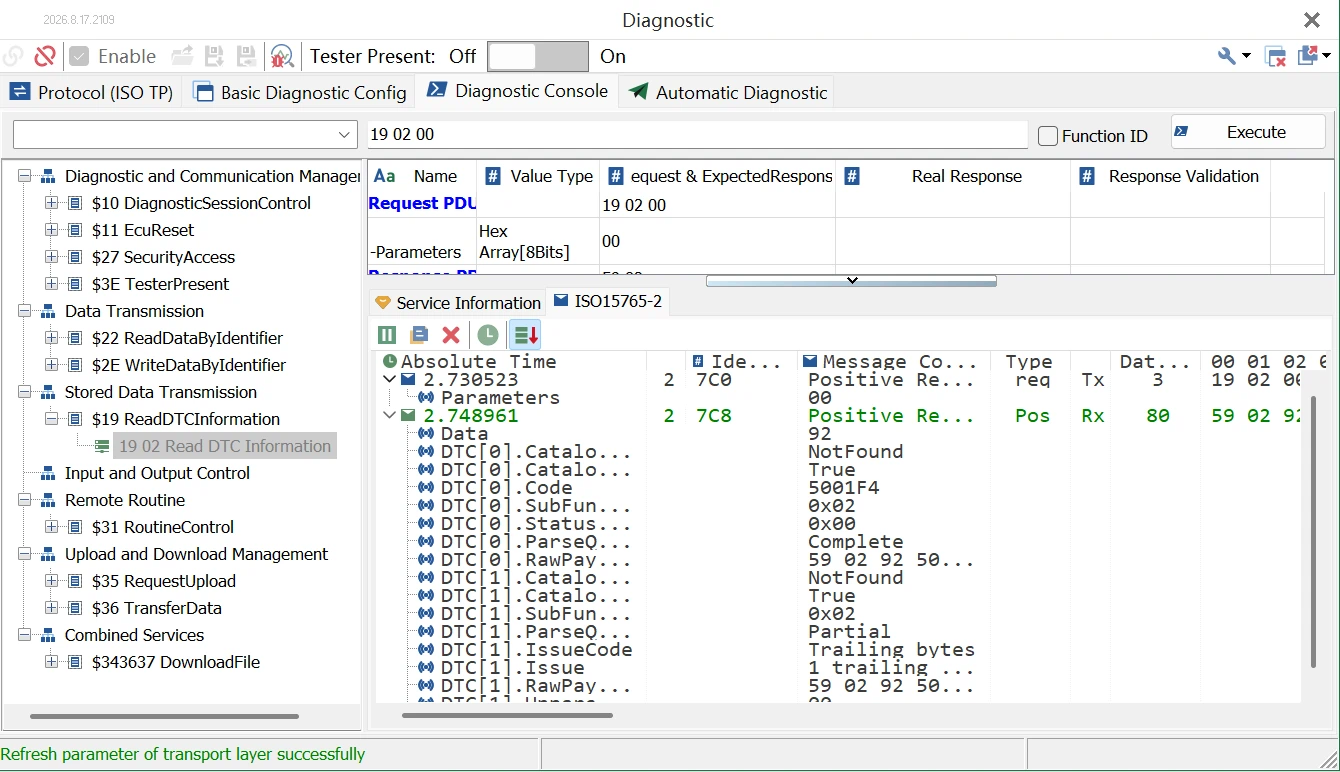Click the grid collapse chevron under the table
This screenshot has width=1340, height=772.
click(851, 281)
